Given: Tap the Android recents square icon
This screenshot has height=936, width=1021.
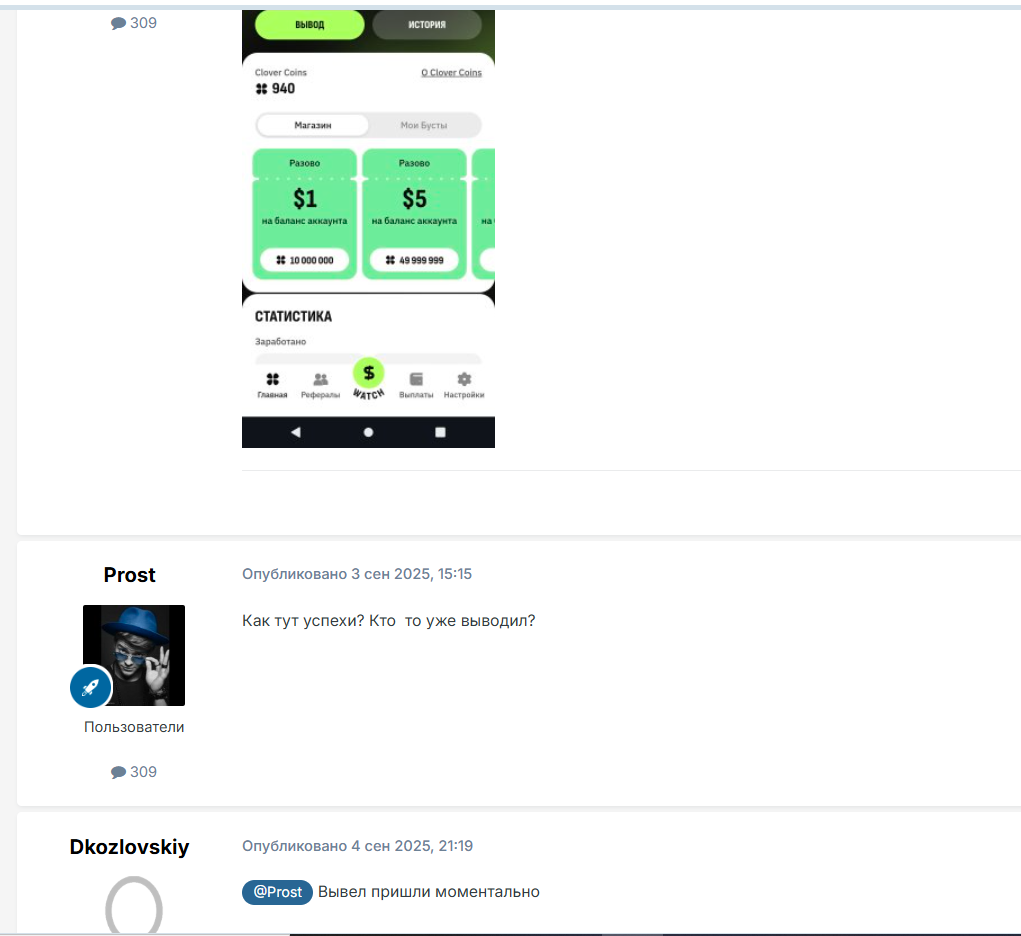Looking at the screenshot, I should (440, 432).
